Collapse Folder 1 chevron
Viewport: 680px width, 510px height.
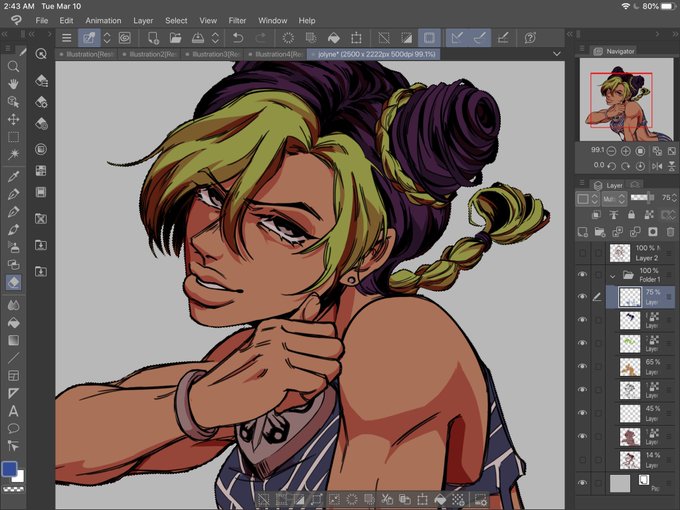(612, 275)
